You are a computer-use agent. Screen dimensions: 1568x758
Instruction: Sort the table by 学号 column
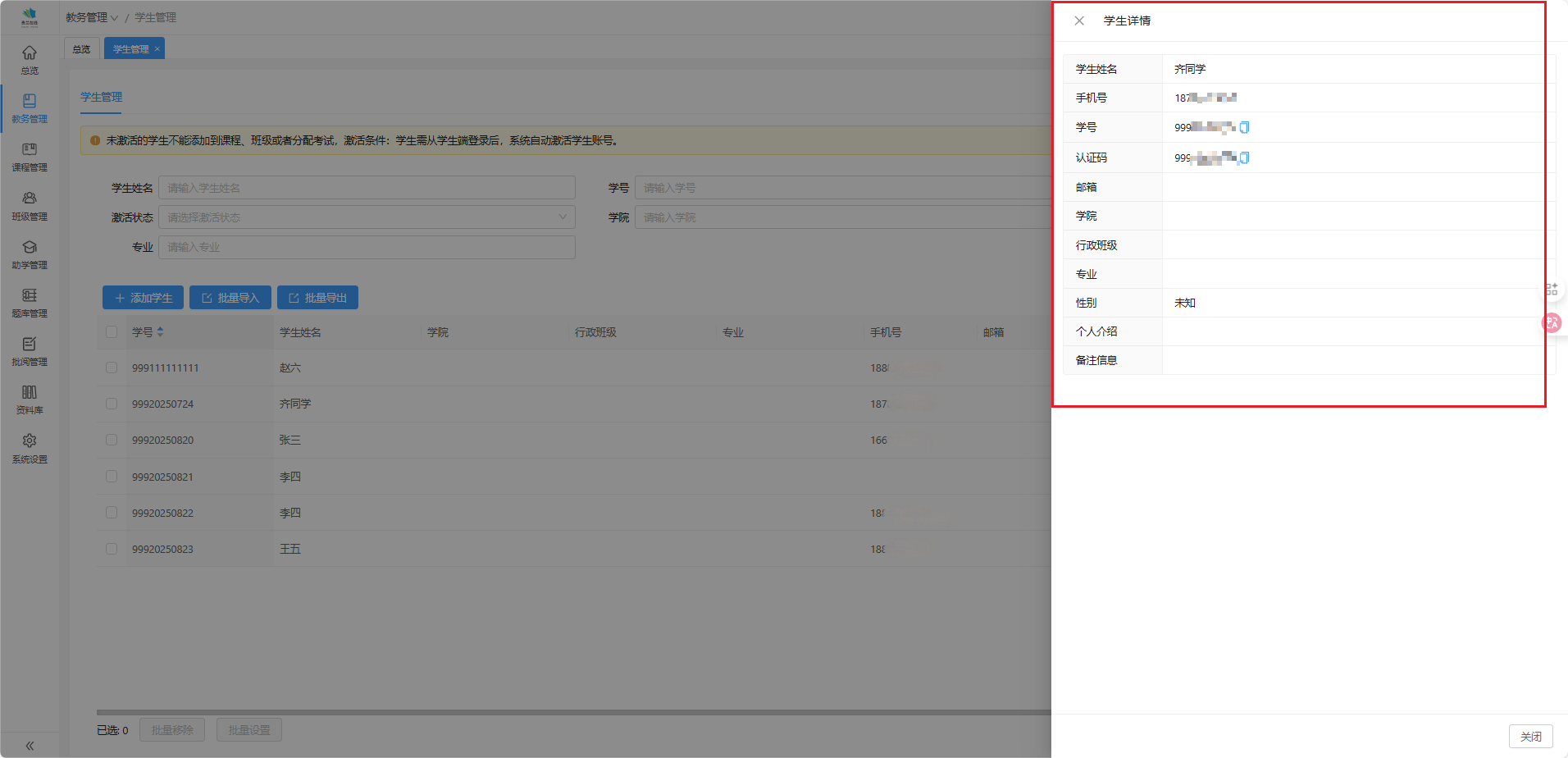click(160, 332)
